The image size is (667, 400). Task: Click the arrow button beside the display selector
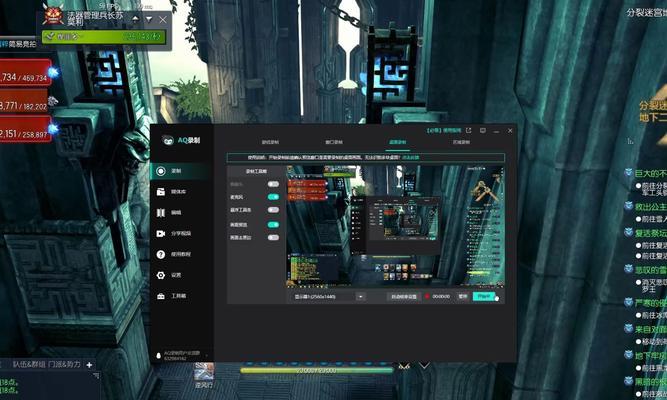[x=360, y=297]
